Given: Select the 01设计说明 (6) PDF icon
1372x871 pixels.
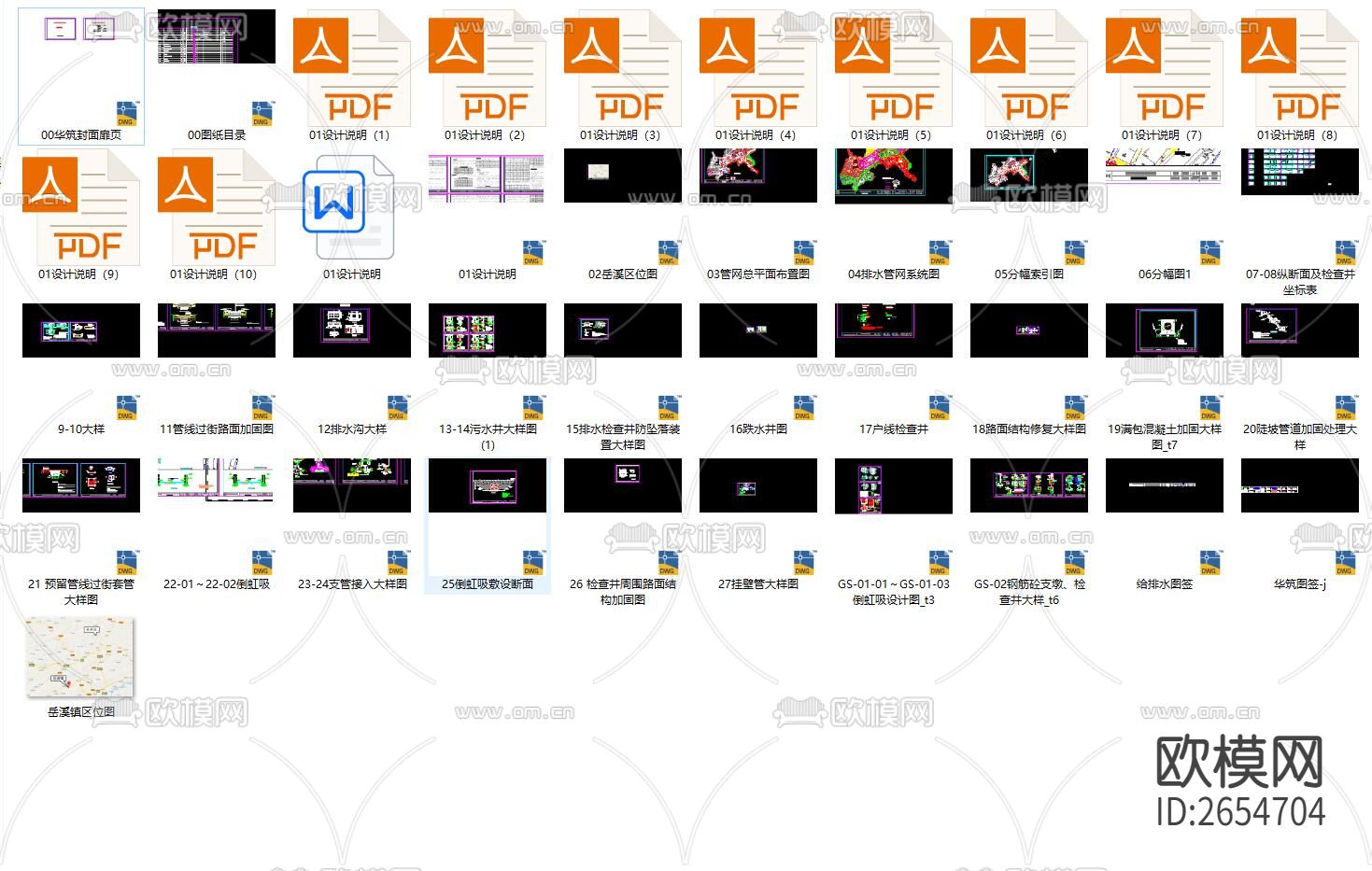Looking at the screenshot, I should point(1029,68).
